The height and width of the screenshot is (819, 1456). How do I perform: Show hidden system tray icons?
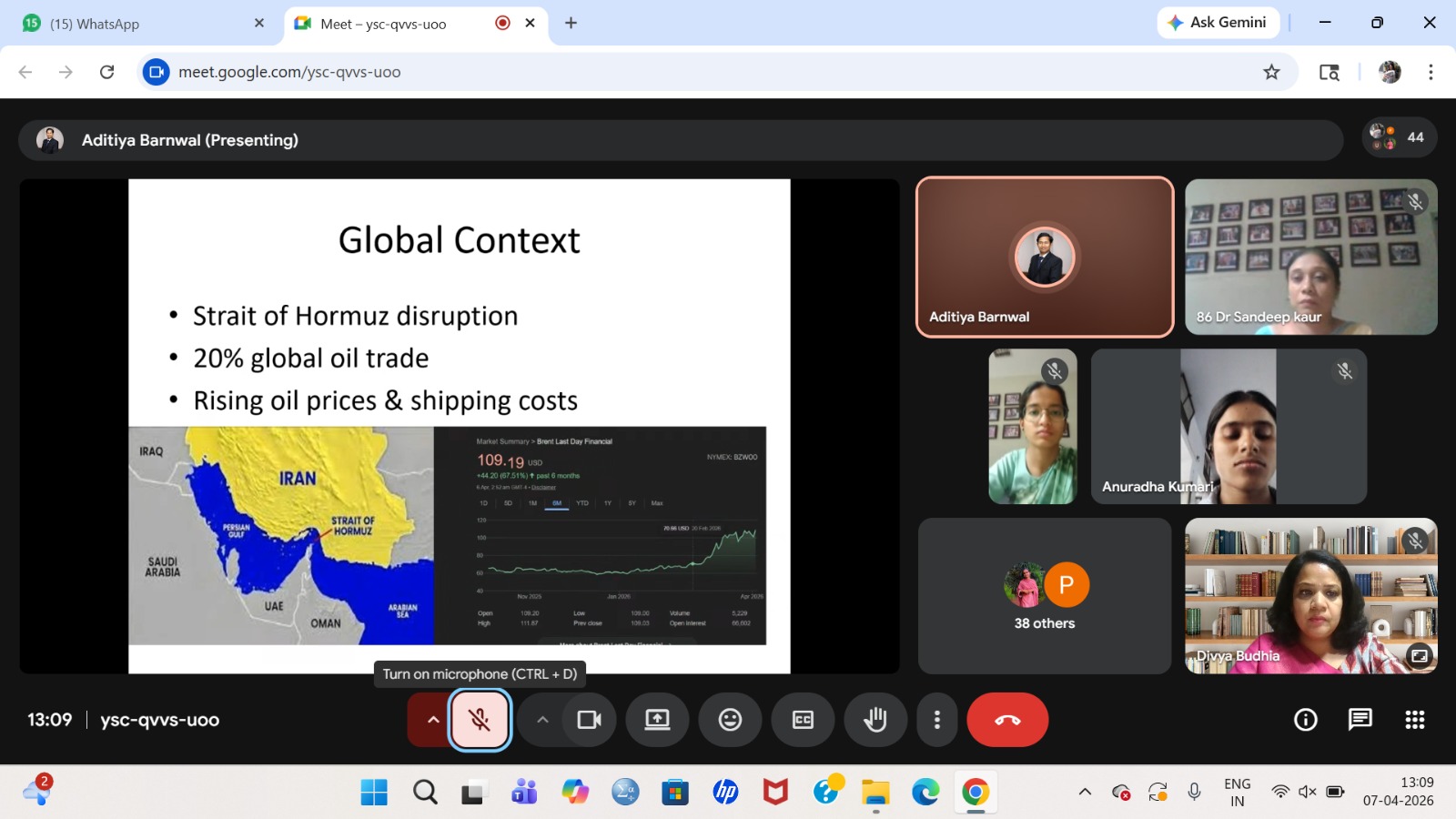click(x=1085, y=792)
